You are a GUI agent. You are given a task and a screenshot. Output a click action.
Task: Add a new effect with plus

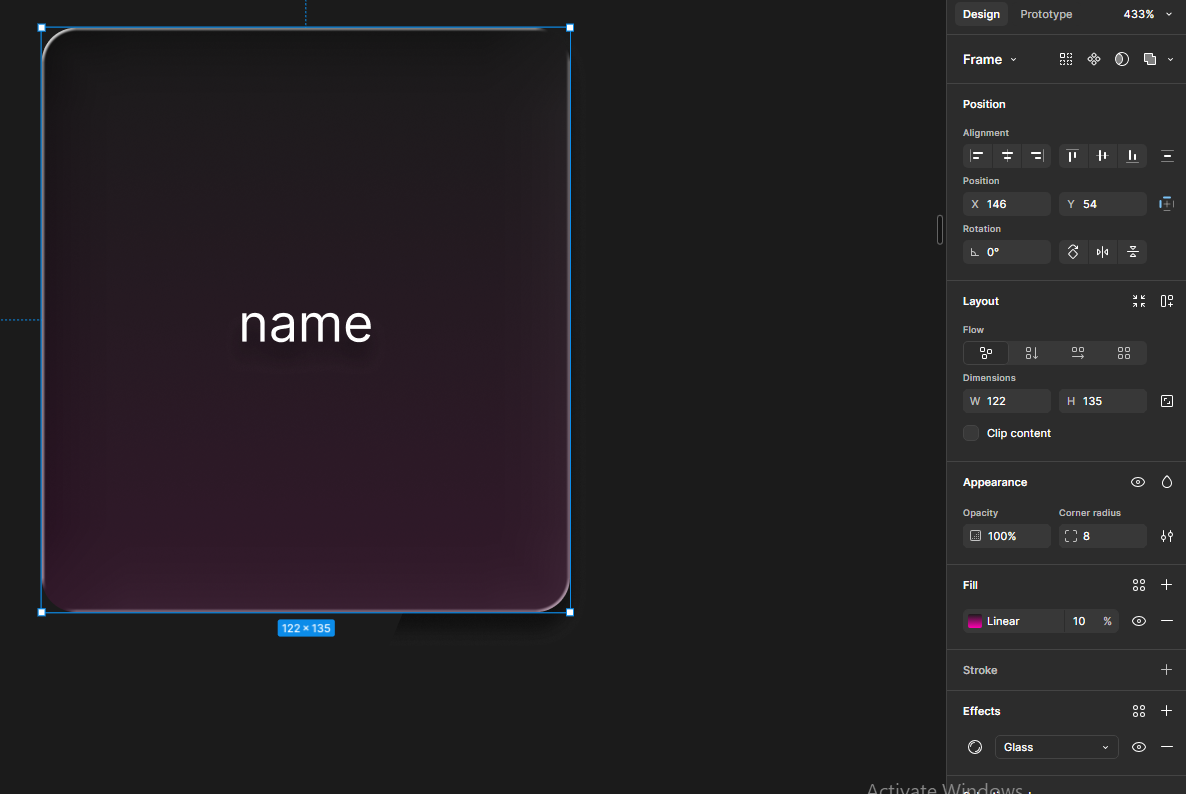1166,712
